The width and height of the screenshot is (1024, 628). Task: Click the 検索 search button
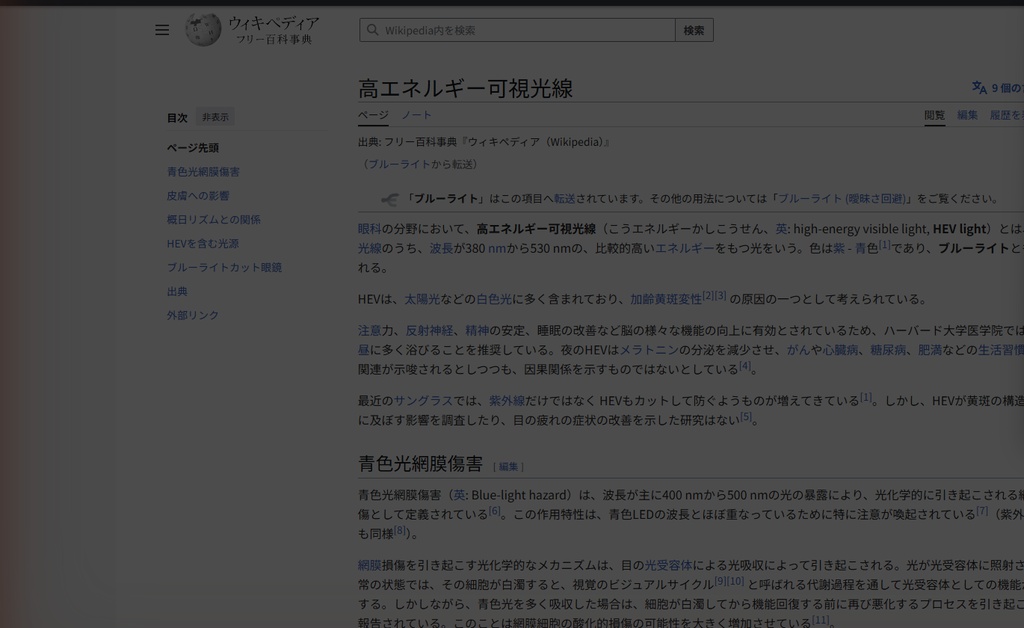coord(694,30)
